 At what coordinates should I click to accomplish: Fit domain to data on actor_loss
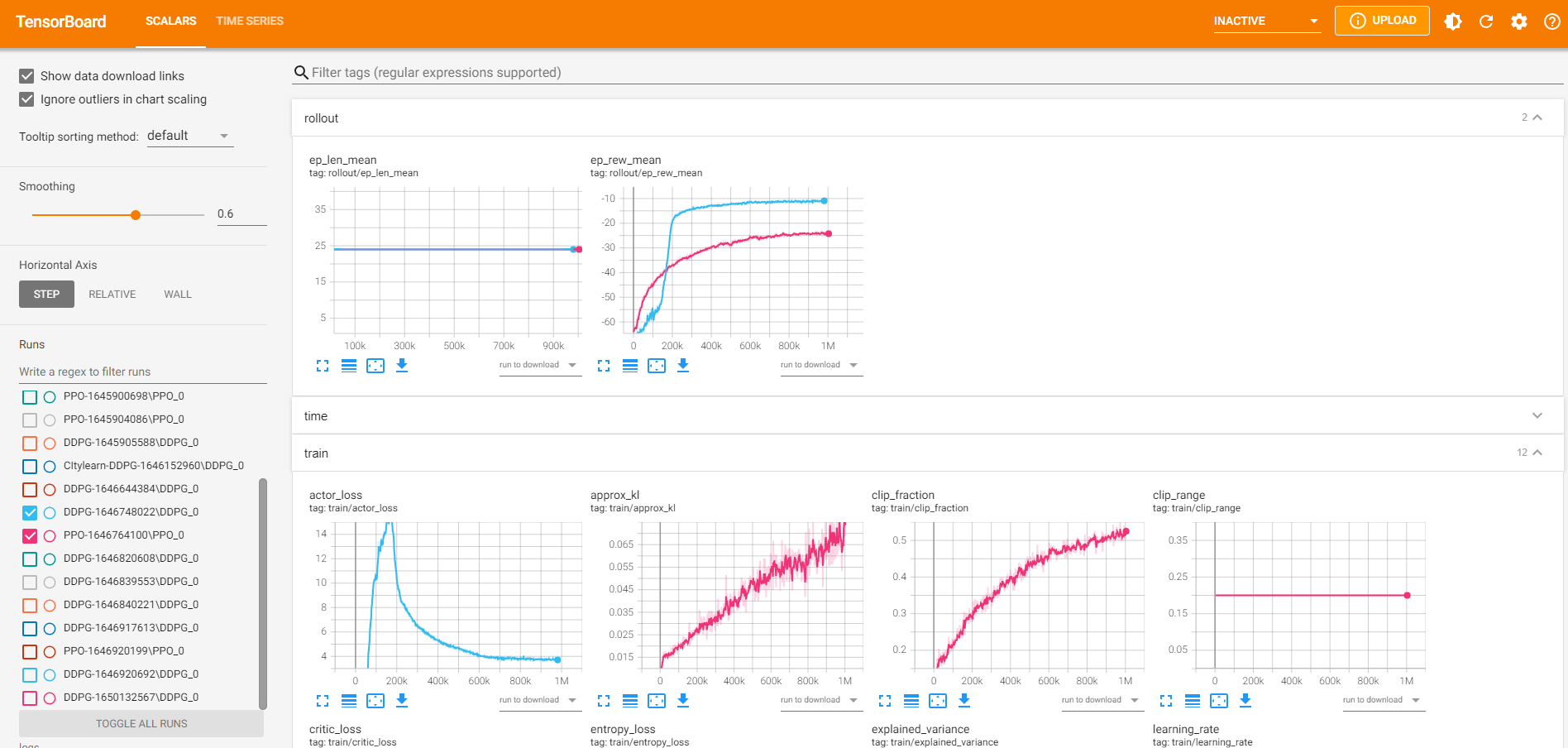pyautogui.click(x=375, y=701)
